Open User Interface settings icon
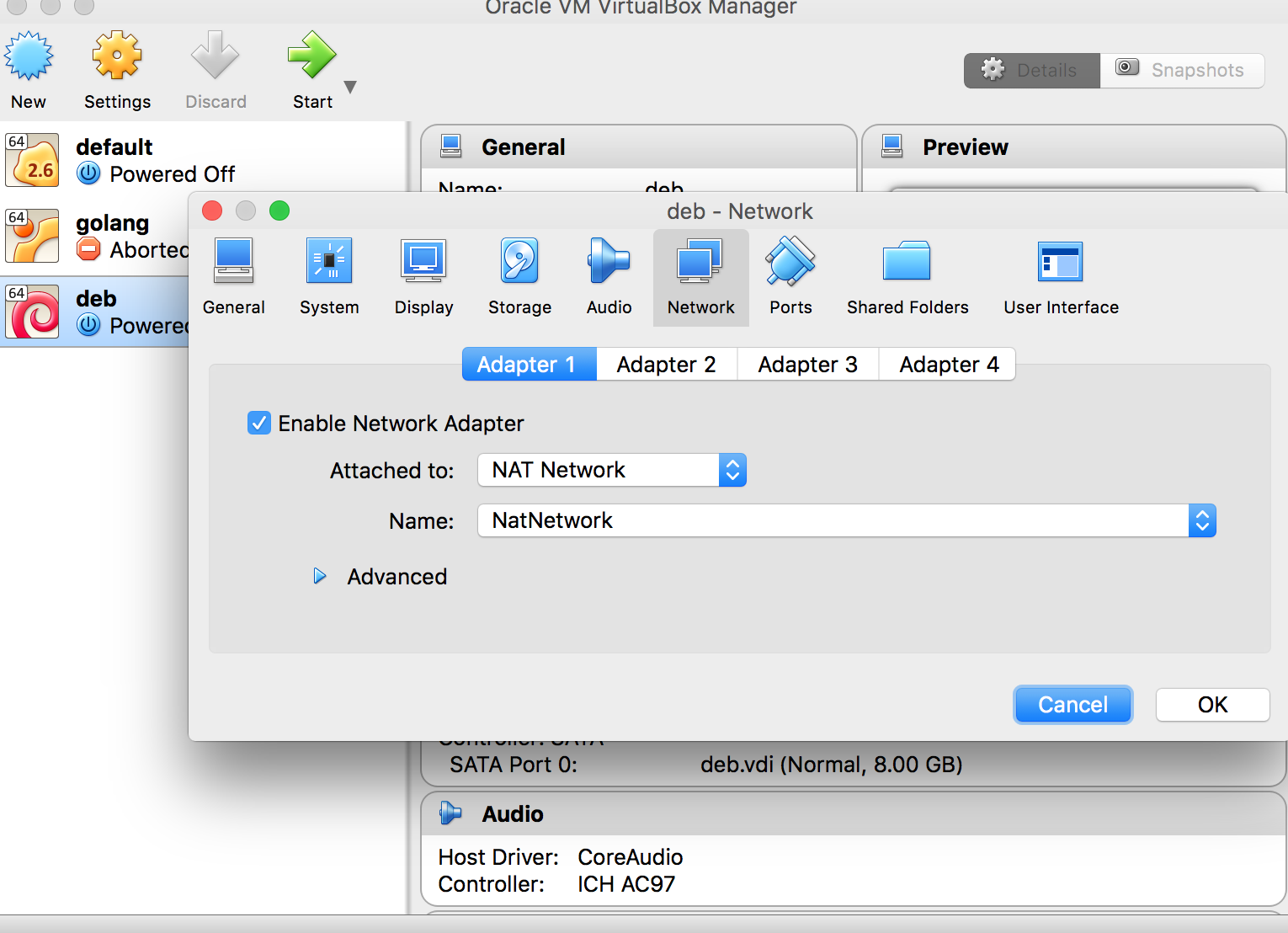This screenshot has width=1288, height=933. (x=1061, y=262)
